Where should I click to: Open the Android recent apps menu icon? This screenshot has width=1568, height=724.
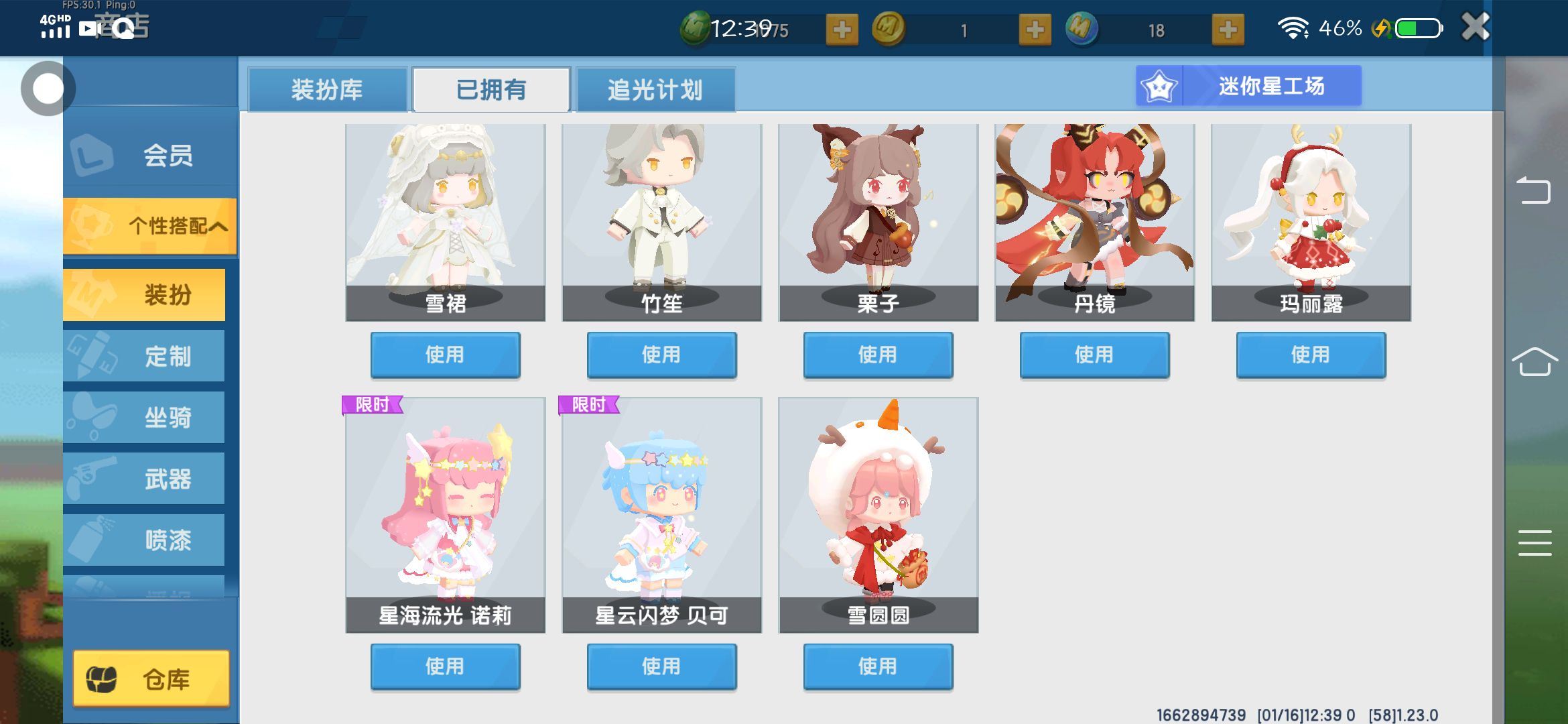1534,543
